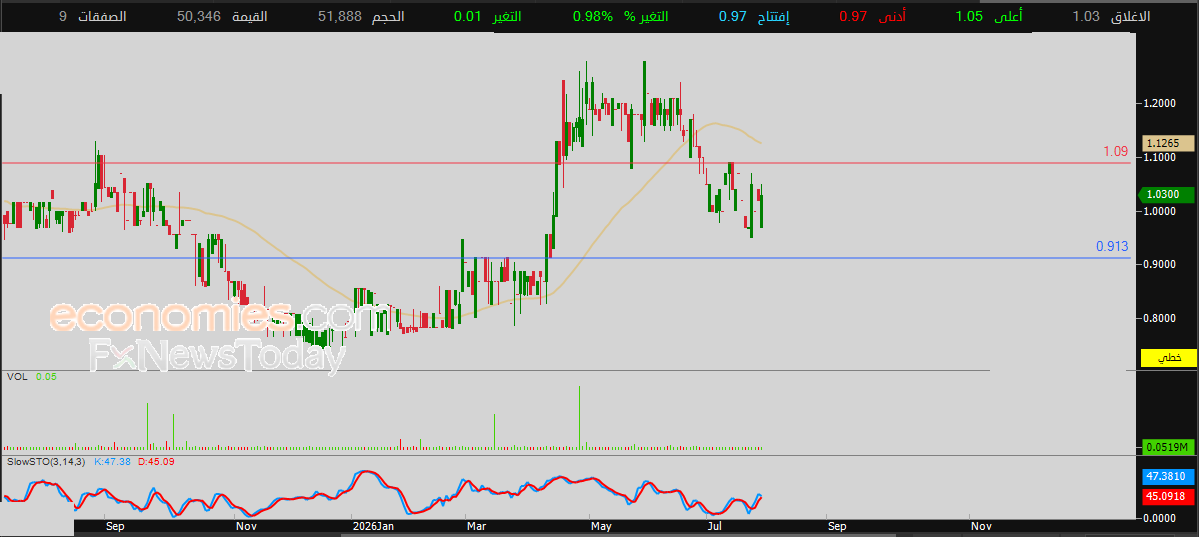Click the أدنى low value in red
The height and width of the screenshot is (537, 1199).
click(853, 16)
